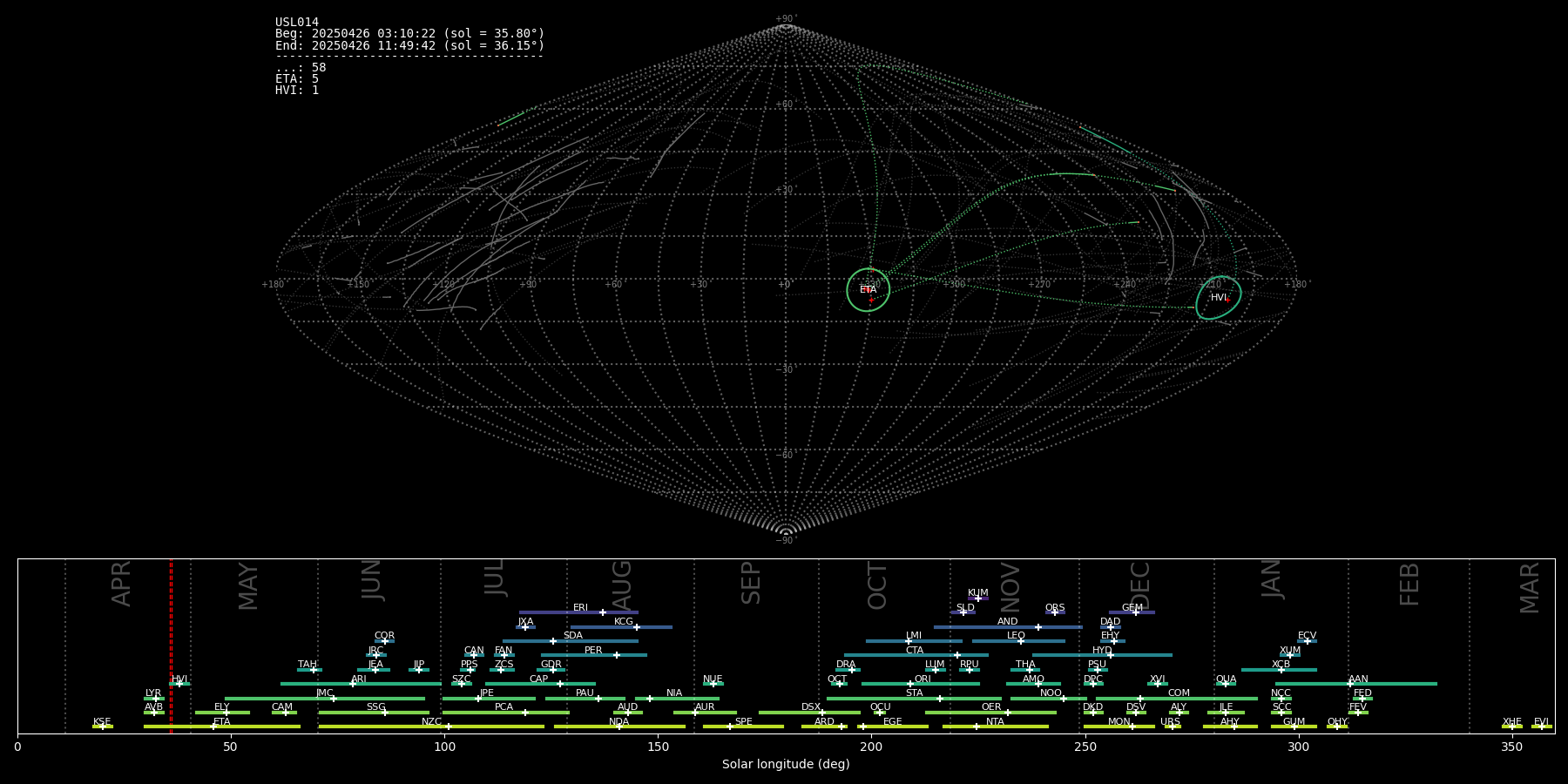Screen dimensions: 1568x784
Task: Click the +90 latitude label at map top
Action: [x=786, y=19]
